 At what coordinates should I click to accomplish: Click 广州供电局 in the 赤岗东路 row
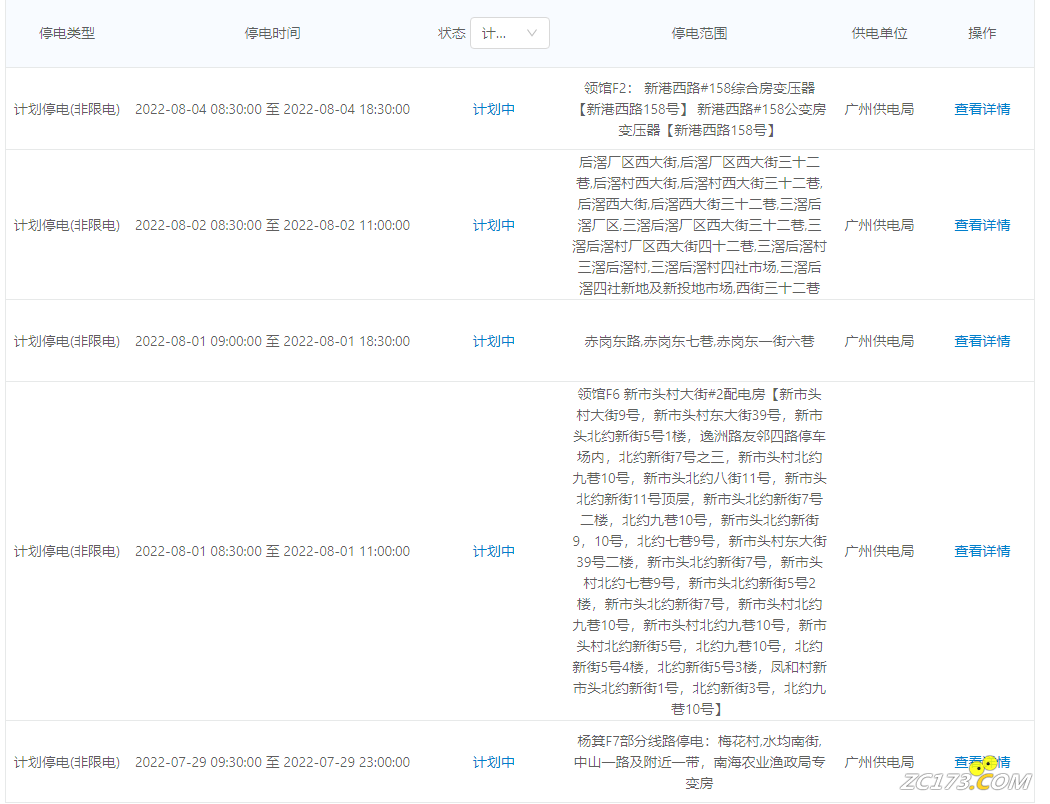point(879,341)
